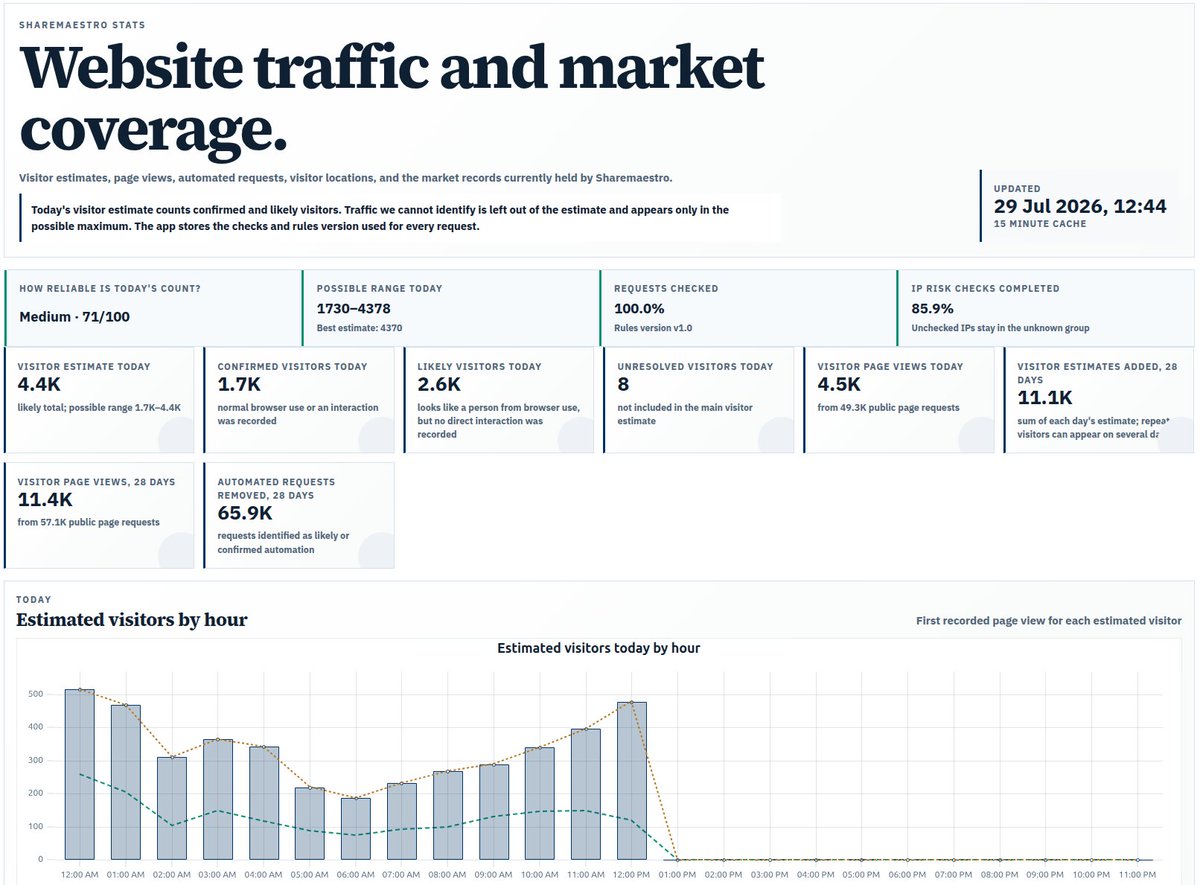The width and height of the screenshot is (1200, 885).
Task: Click the 06:00 AM bar in the chart
Action: point(356,828)
